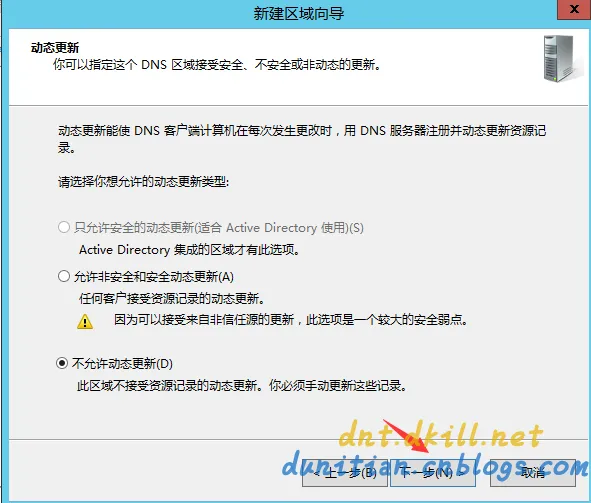Click 请选择你想允许的动态更新类型 prompt text

click(144, 182)
